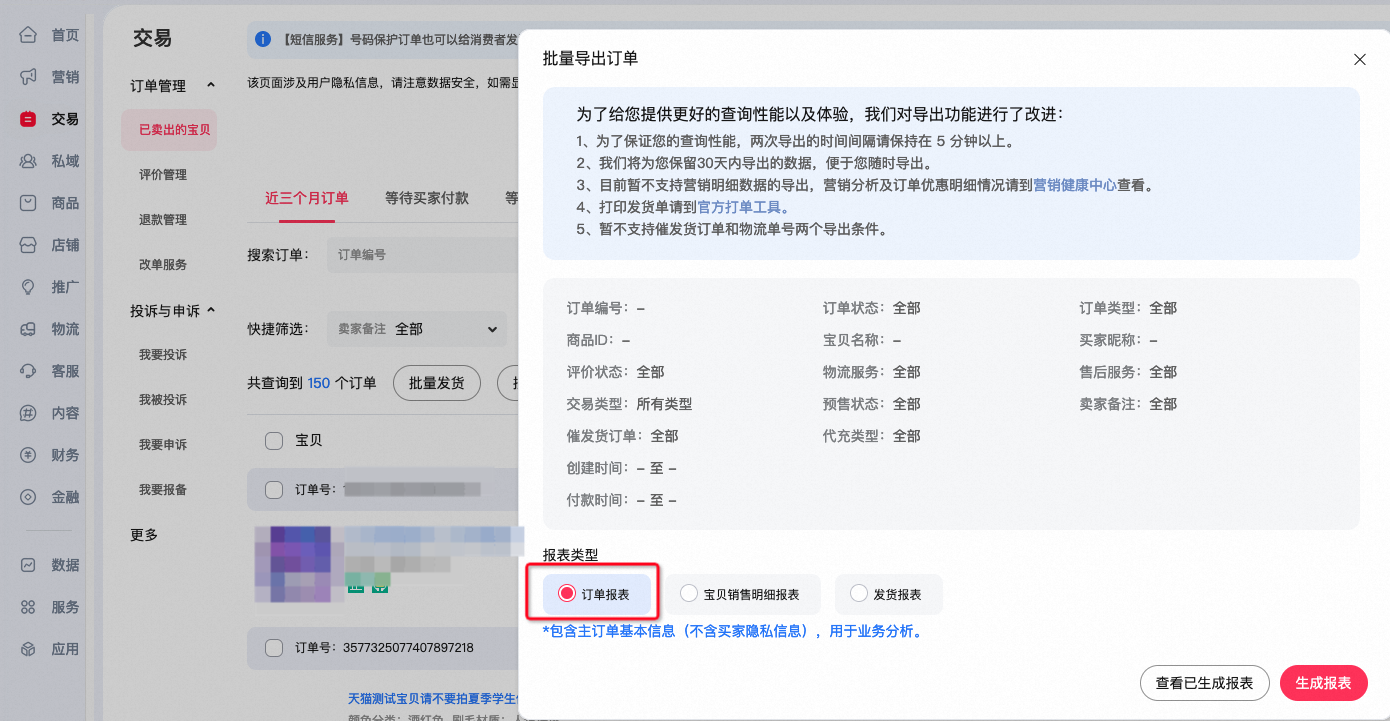Click the 150 orders count link
Image resolution: width=1390 pixels, height=721 pixels.
pyautogui.click(x=319, y=383)
